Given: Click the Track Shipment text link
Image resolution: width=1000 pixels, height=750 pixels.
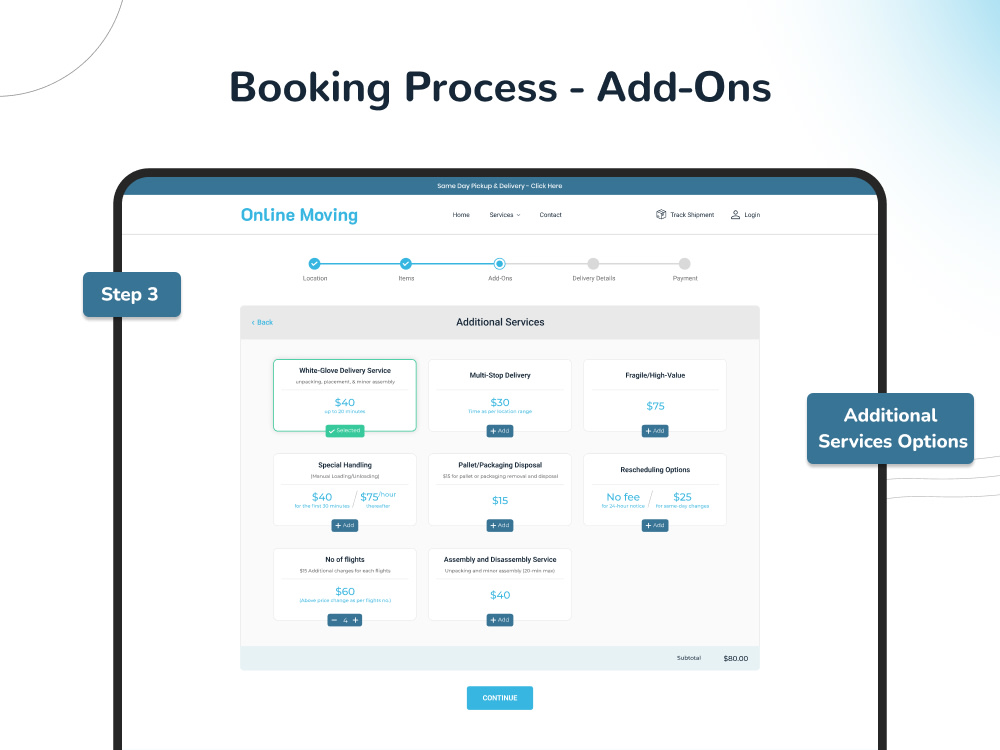Looking at the screenshot, I should click(692, 215).
